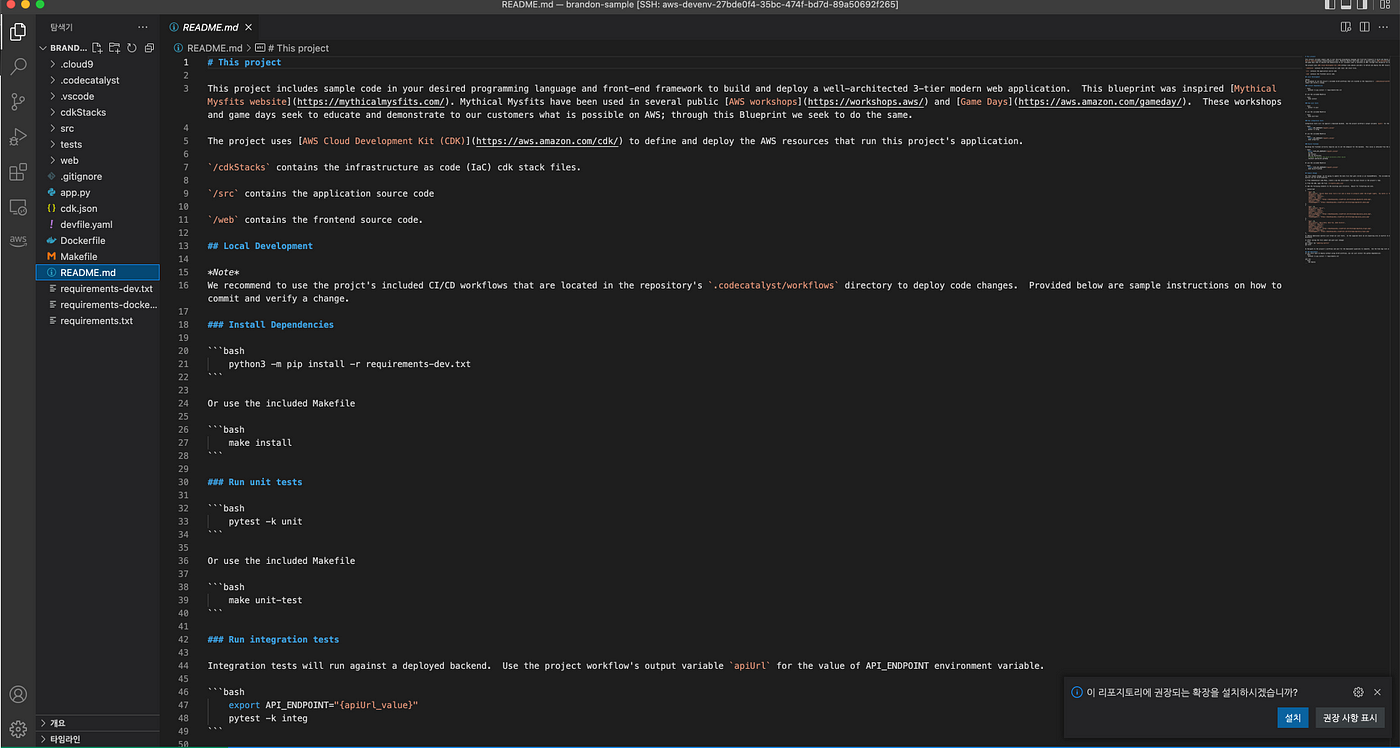Expand the 타임라인 section

point(66,739)
